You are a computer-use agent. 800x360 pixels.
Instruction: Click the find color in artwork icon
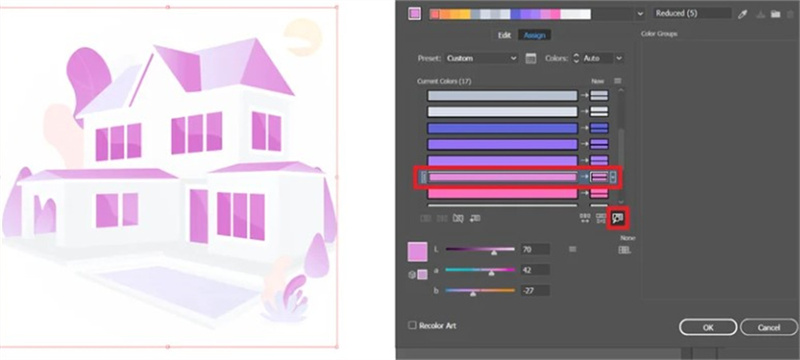618,219
